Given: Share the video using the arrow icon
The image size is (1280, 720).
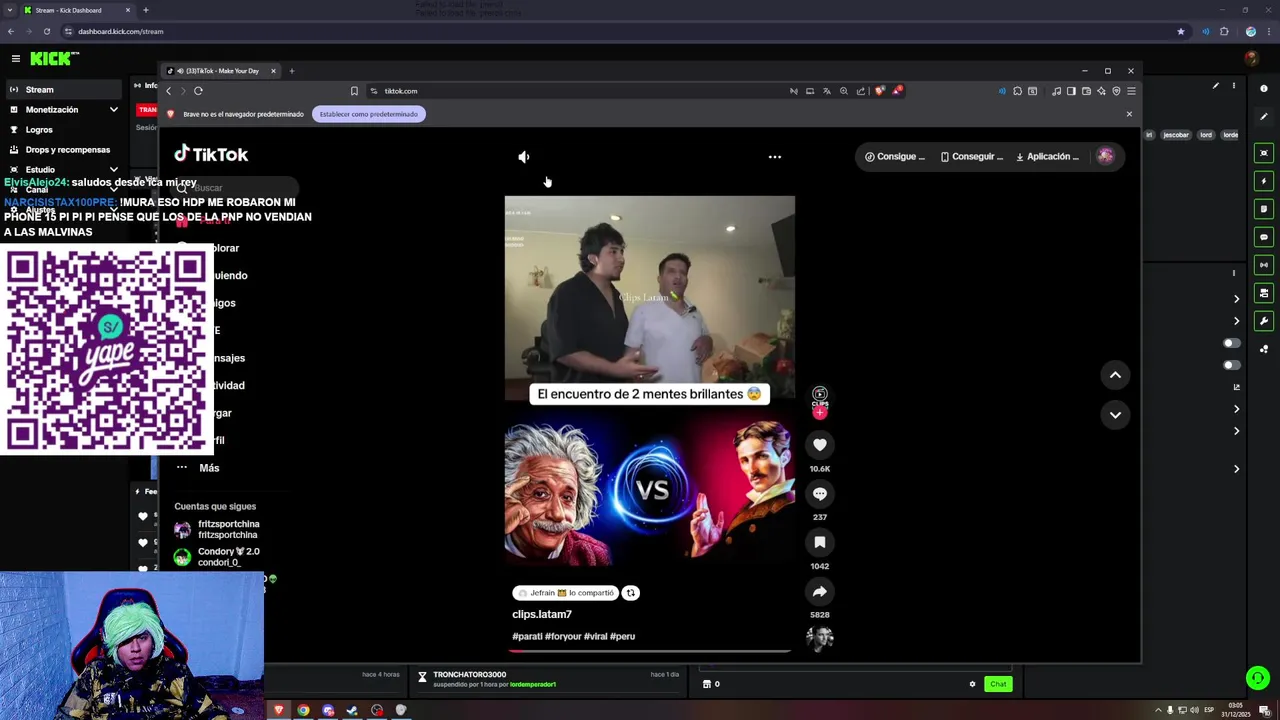Looking at the screenshot, I should 819,591.
